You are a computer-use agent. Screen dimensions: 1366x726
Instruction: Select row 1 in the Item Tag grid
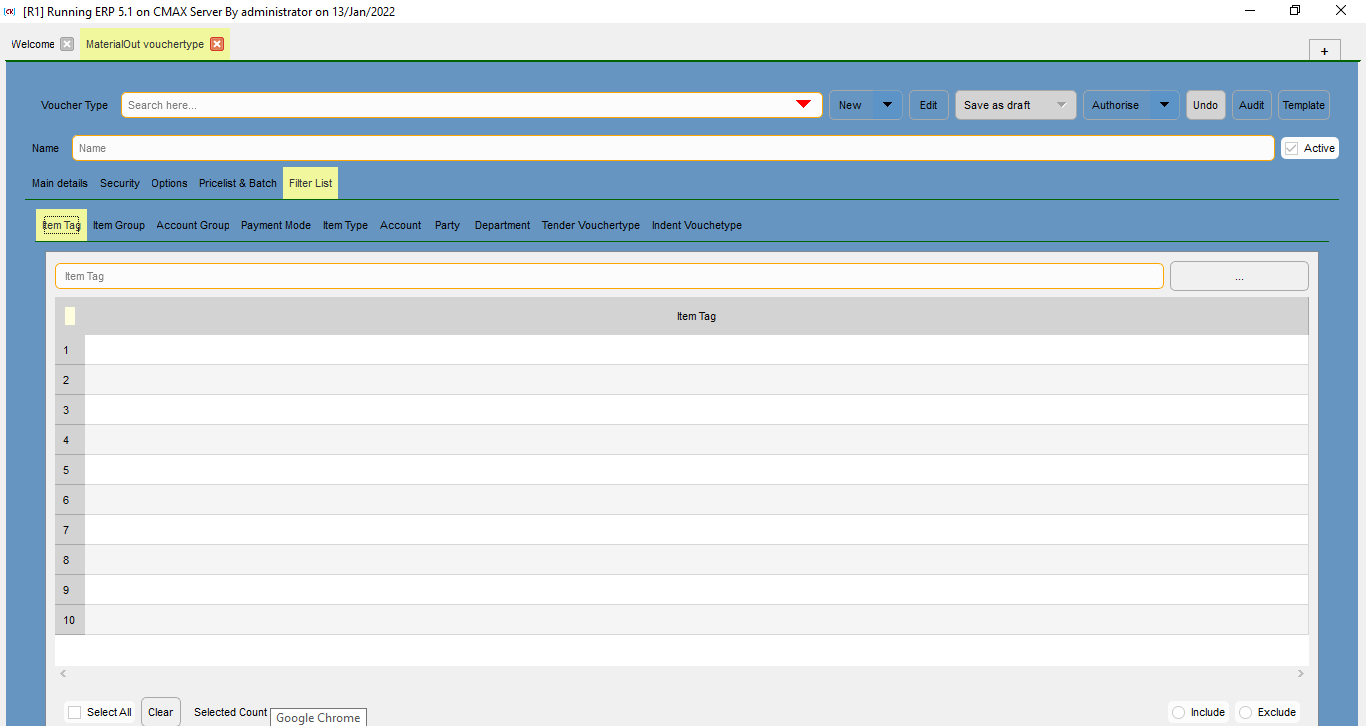[681, 350]
